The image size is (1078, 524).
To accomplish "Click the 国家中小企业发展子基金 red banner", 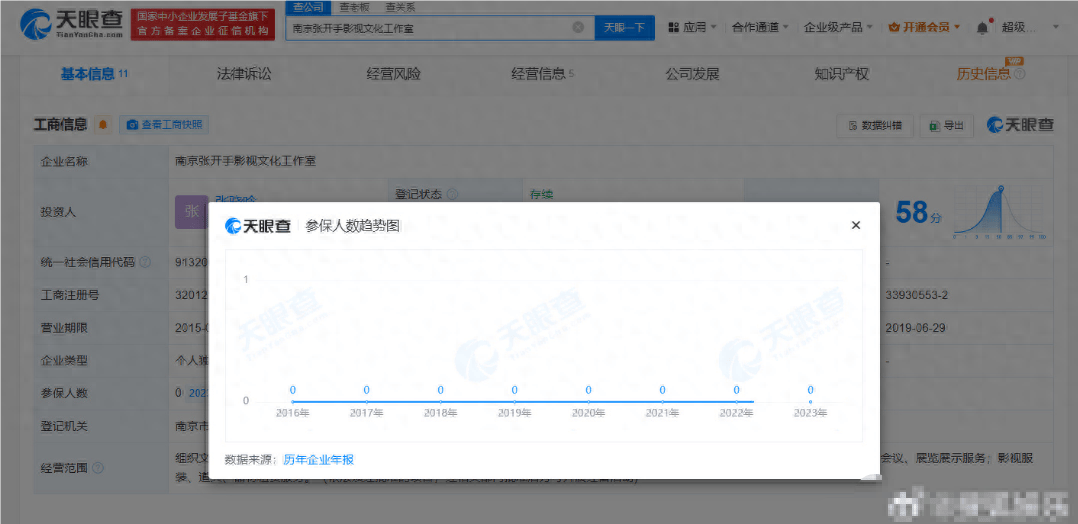I will (203, 25).
